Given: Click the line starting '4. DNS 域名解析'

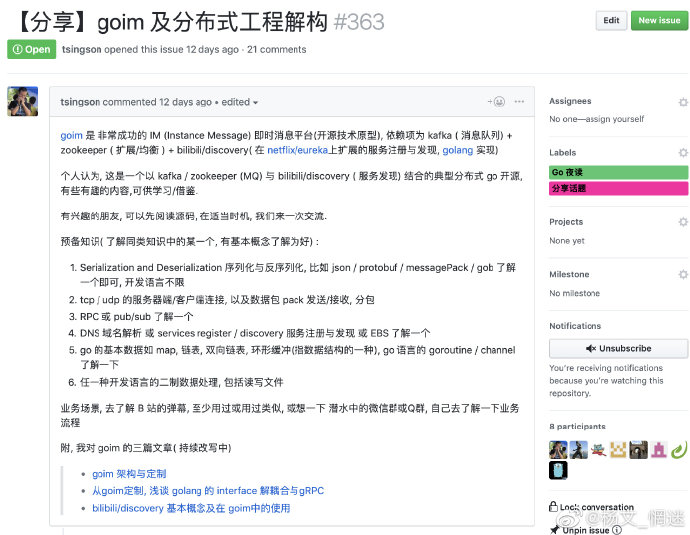Looking at the screenshot, I should coord(250,333).
